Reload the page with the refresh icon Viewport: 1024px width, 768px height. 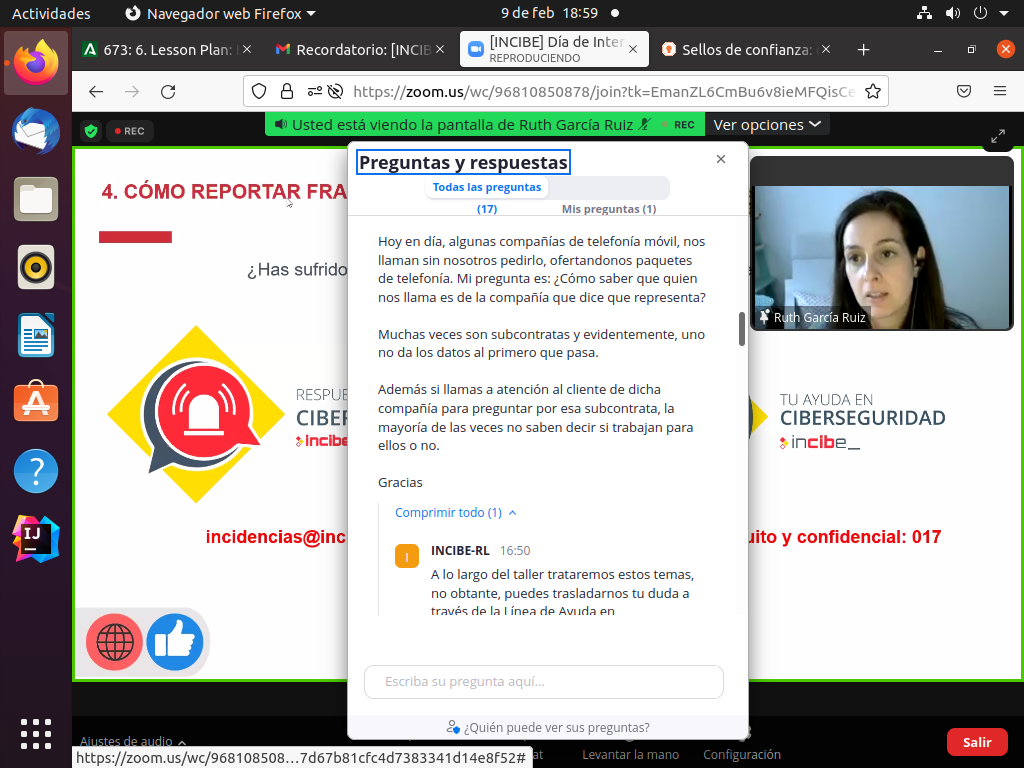[168, 91]
